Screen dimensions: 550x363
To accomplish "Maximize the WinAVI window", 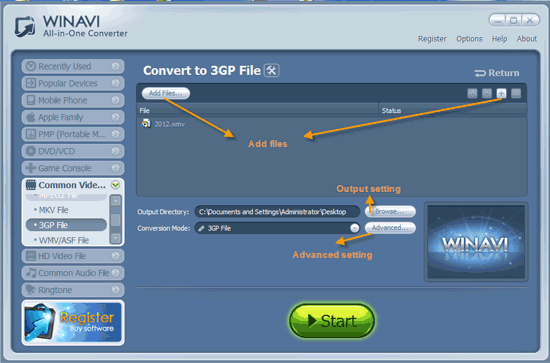I will pos(513,21).
